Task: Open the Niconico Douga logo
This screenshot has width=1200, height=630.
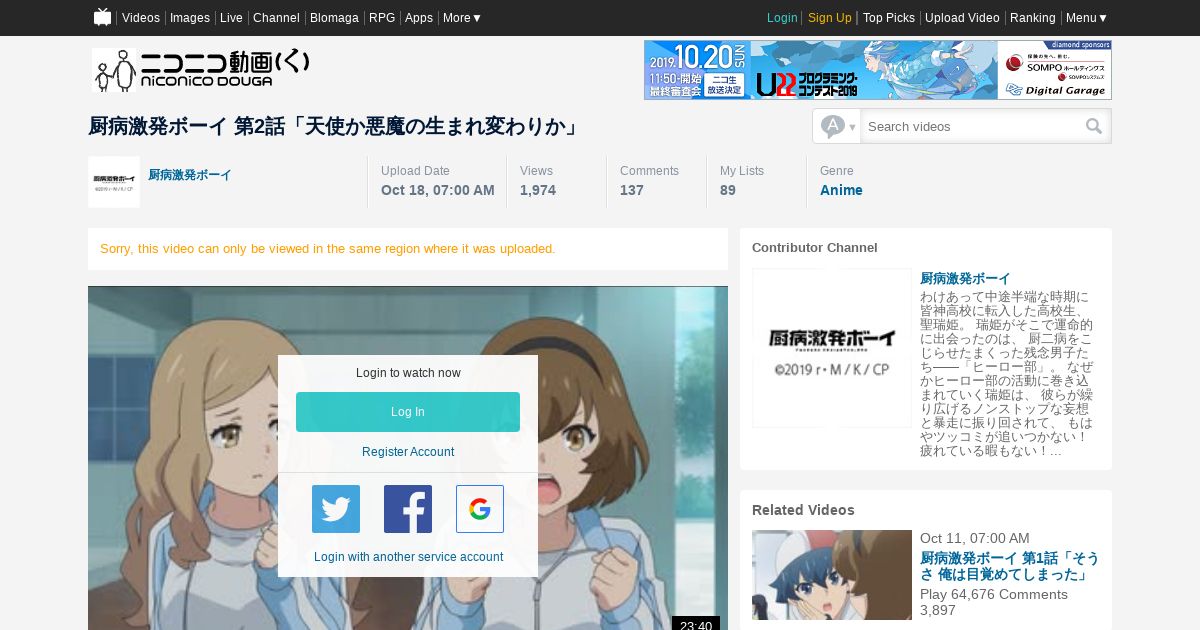Action: [x=201, y=70]
